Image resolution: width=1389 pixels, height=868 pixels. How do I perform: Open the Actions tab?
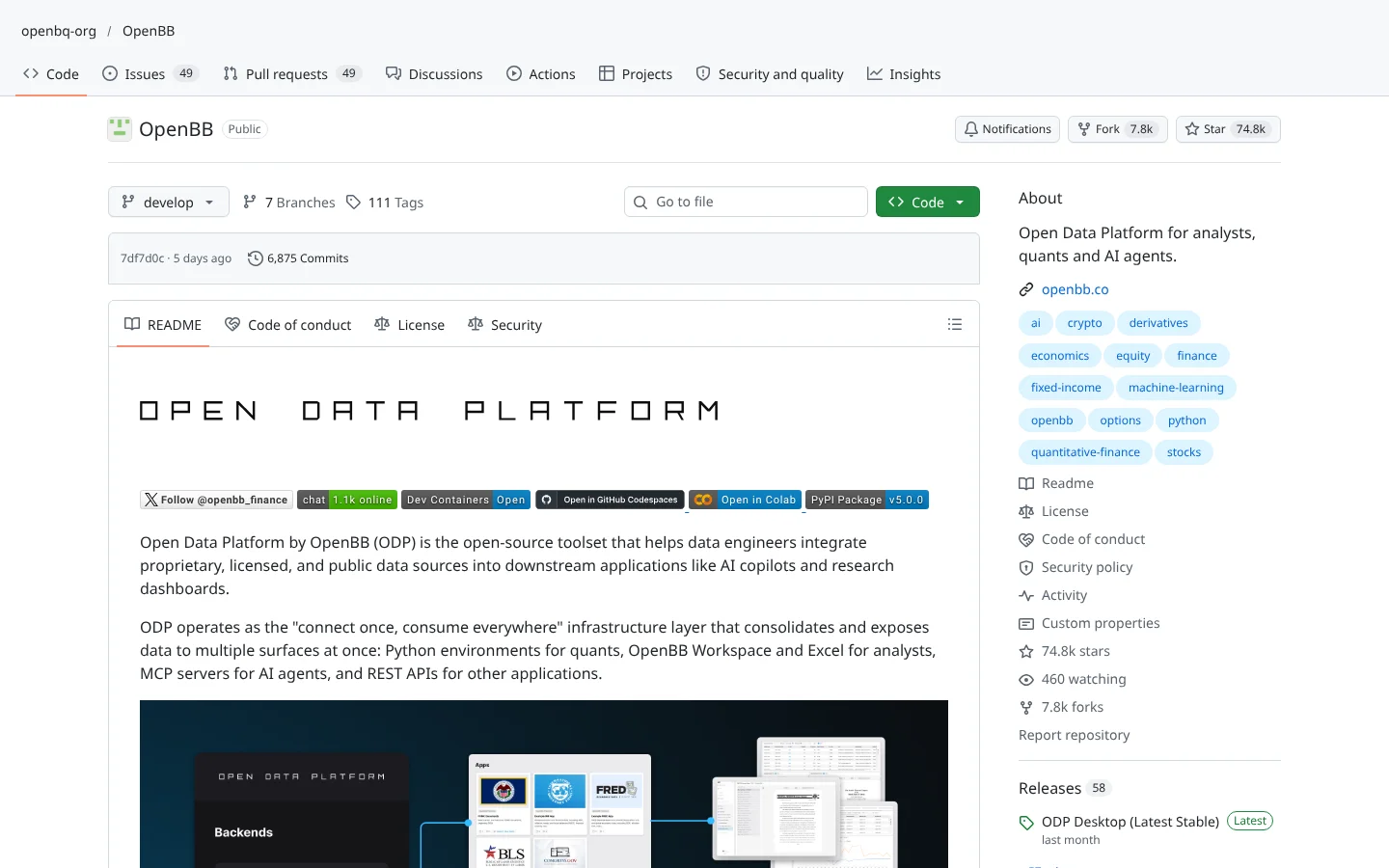pyautogui.click(x=541, y=74)
